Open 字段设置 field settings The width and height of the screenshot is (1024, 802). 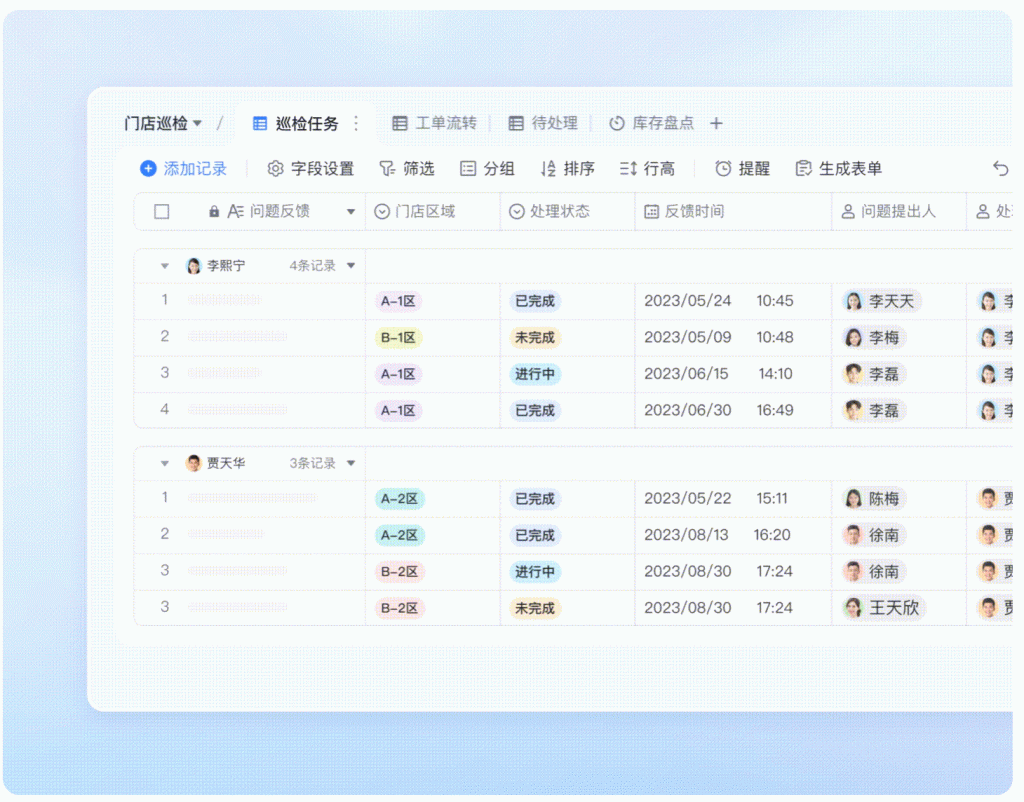(311, 169)
